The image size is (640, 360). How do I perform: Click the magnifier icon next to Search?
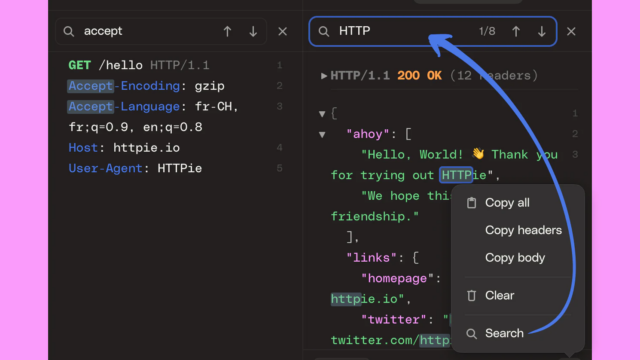471,333
